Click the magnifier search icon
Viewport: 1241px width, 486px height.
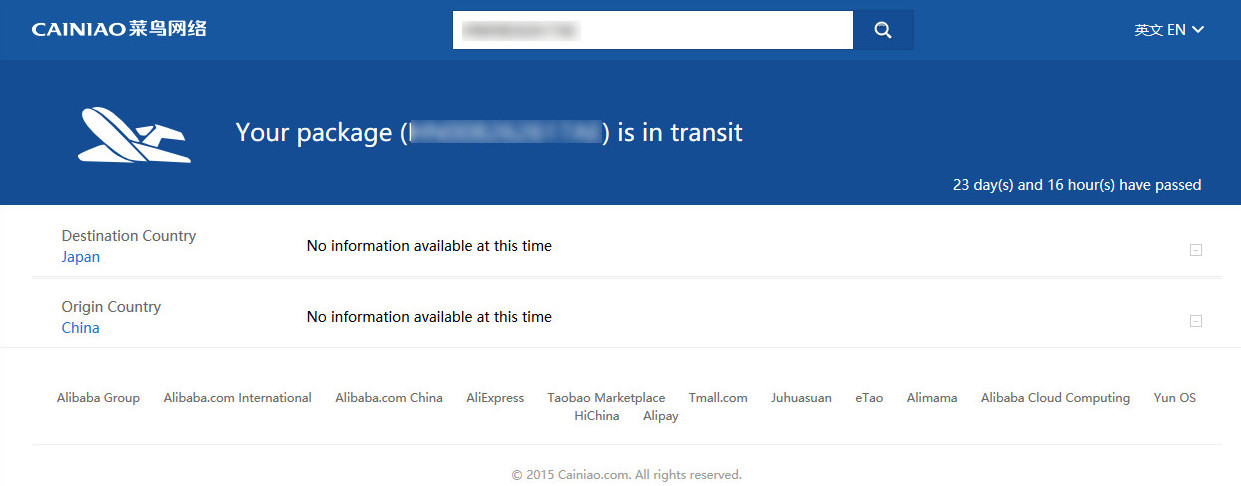pos(883,30)
